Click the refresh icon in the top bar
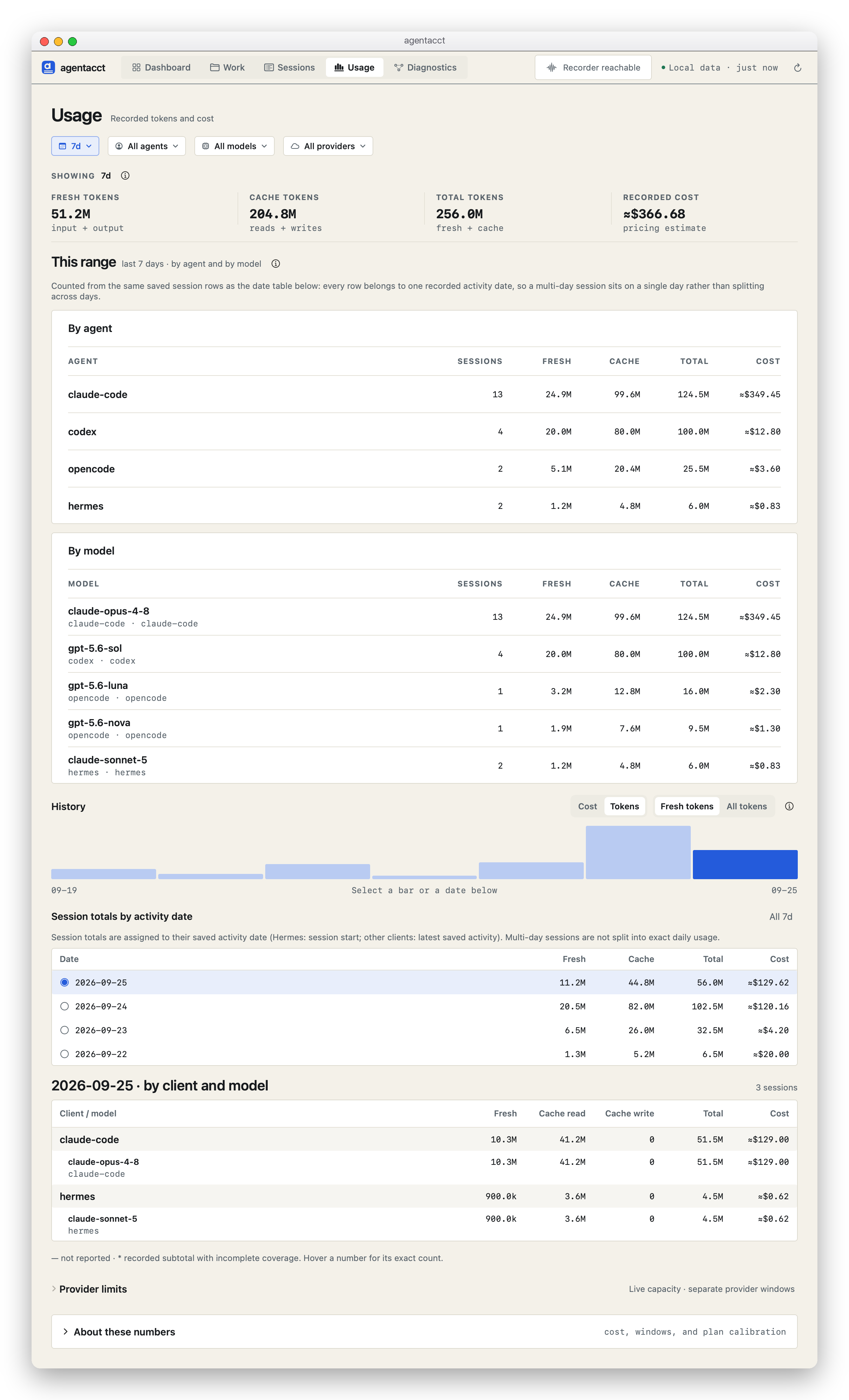This screenshot has width=849, height=1400. pyautogui.click(x=797, y=68)
